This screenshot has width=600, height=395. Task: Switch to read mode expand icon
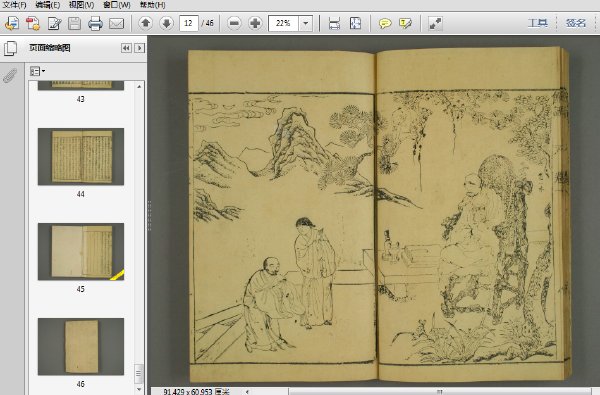click(435, 23)
